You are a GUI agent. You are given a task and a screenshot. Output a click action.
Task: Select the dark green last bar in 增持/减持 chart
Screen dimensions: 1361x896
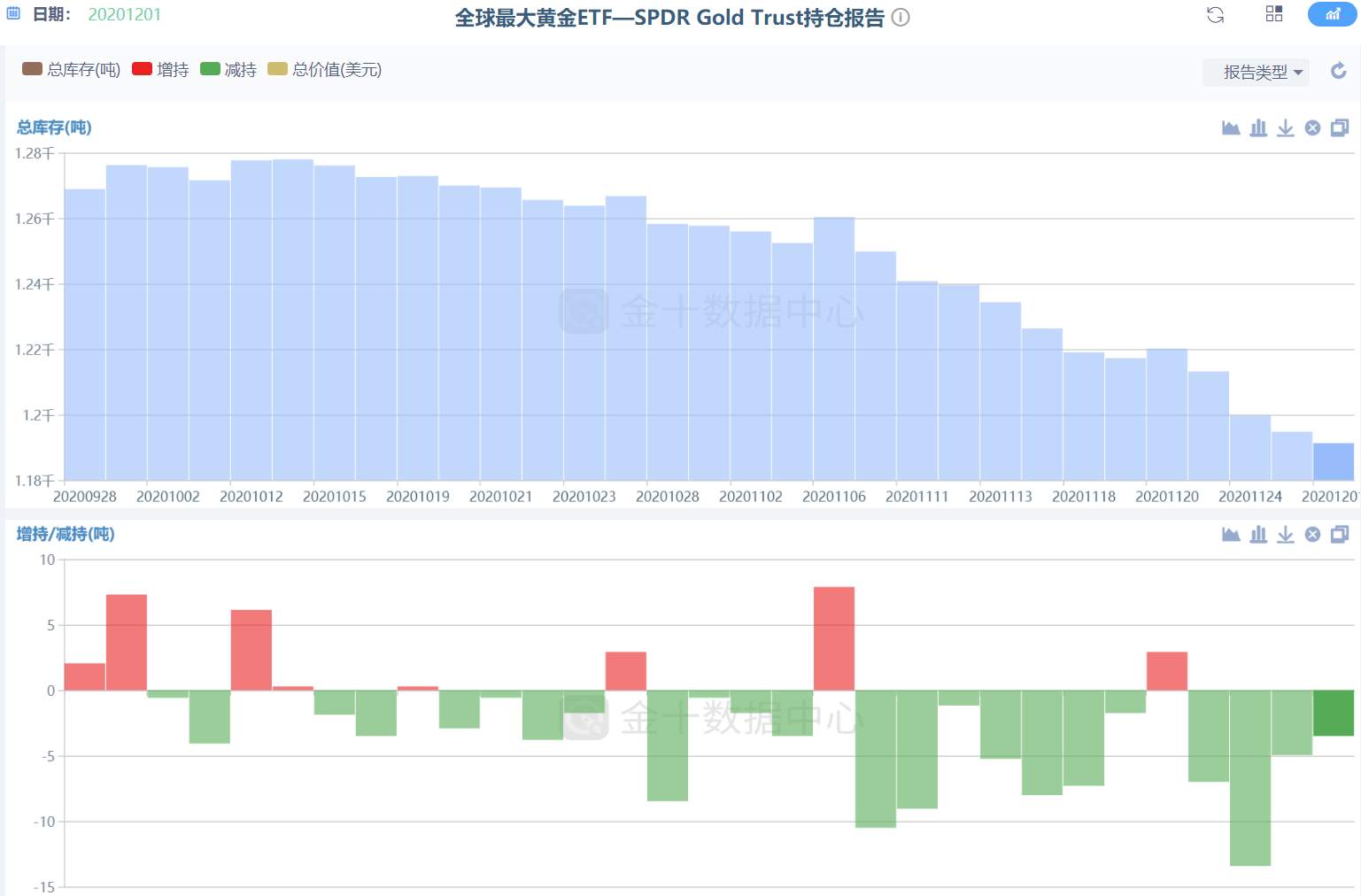(1334, 713)
